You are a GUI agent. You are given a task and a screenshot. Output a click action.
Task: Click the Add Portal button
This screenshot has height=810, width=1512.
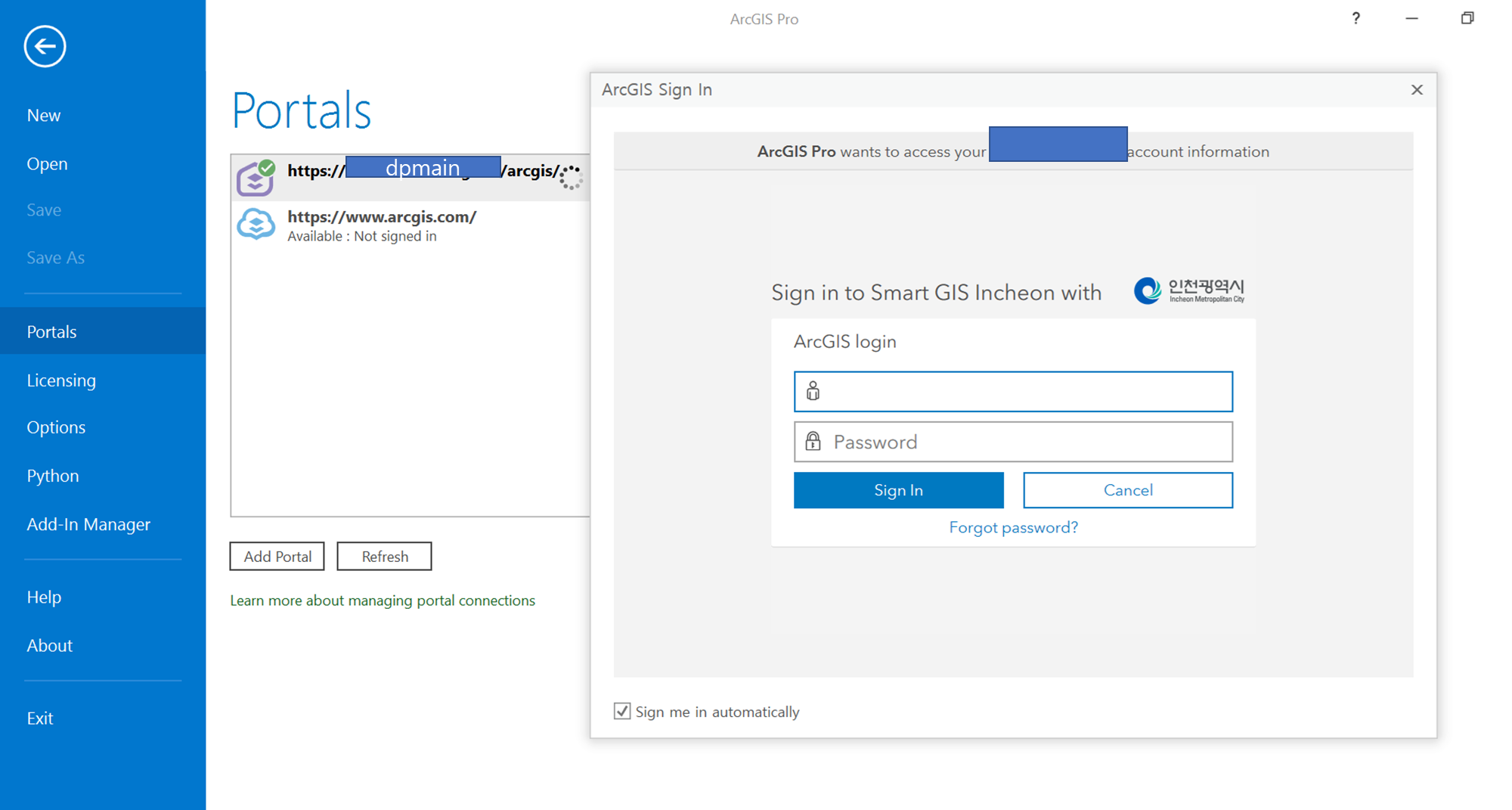(277, 557)
